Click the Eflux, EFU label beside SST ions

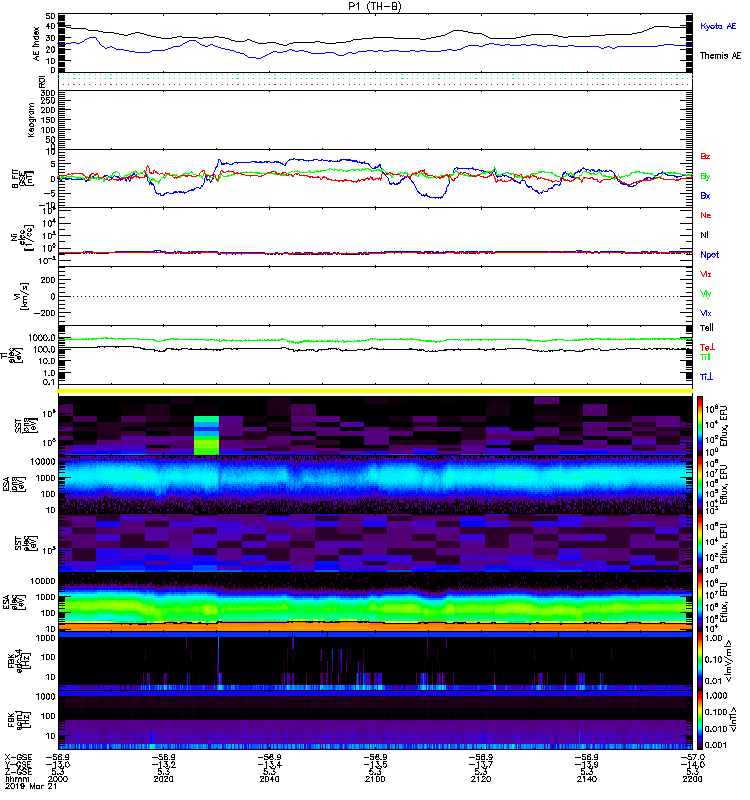point(724,426)
